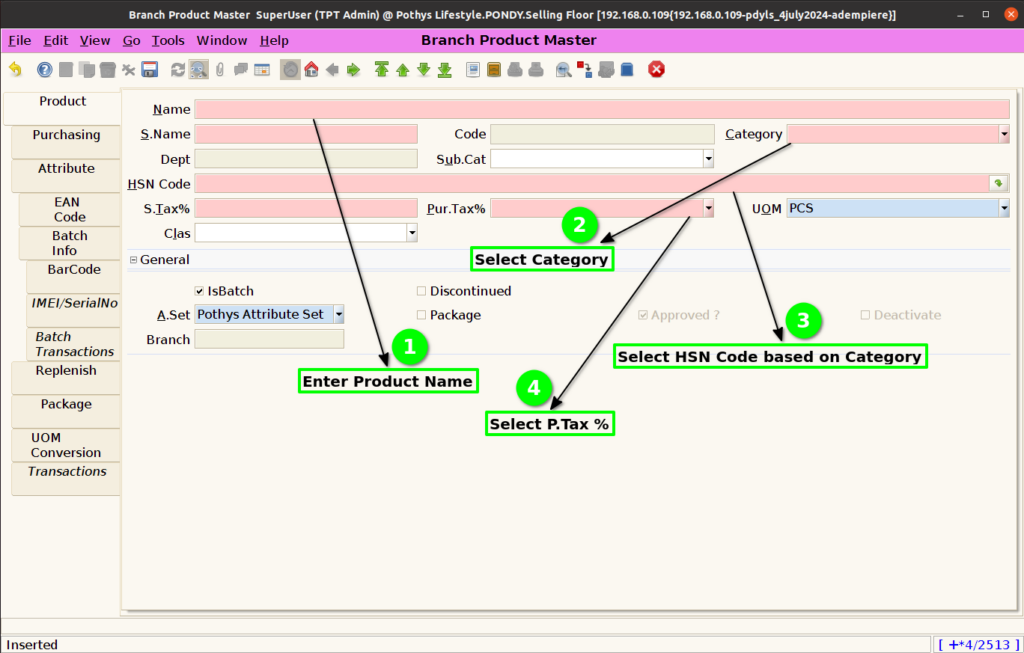Collapse the General section
Viewport: 1024px width, 653px height.
[133, 260]
